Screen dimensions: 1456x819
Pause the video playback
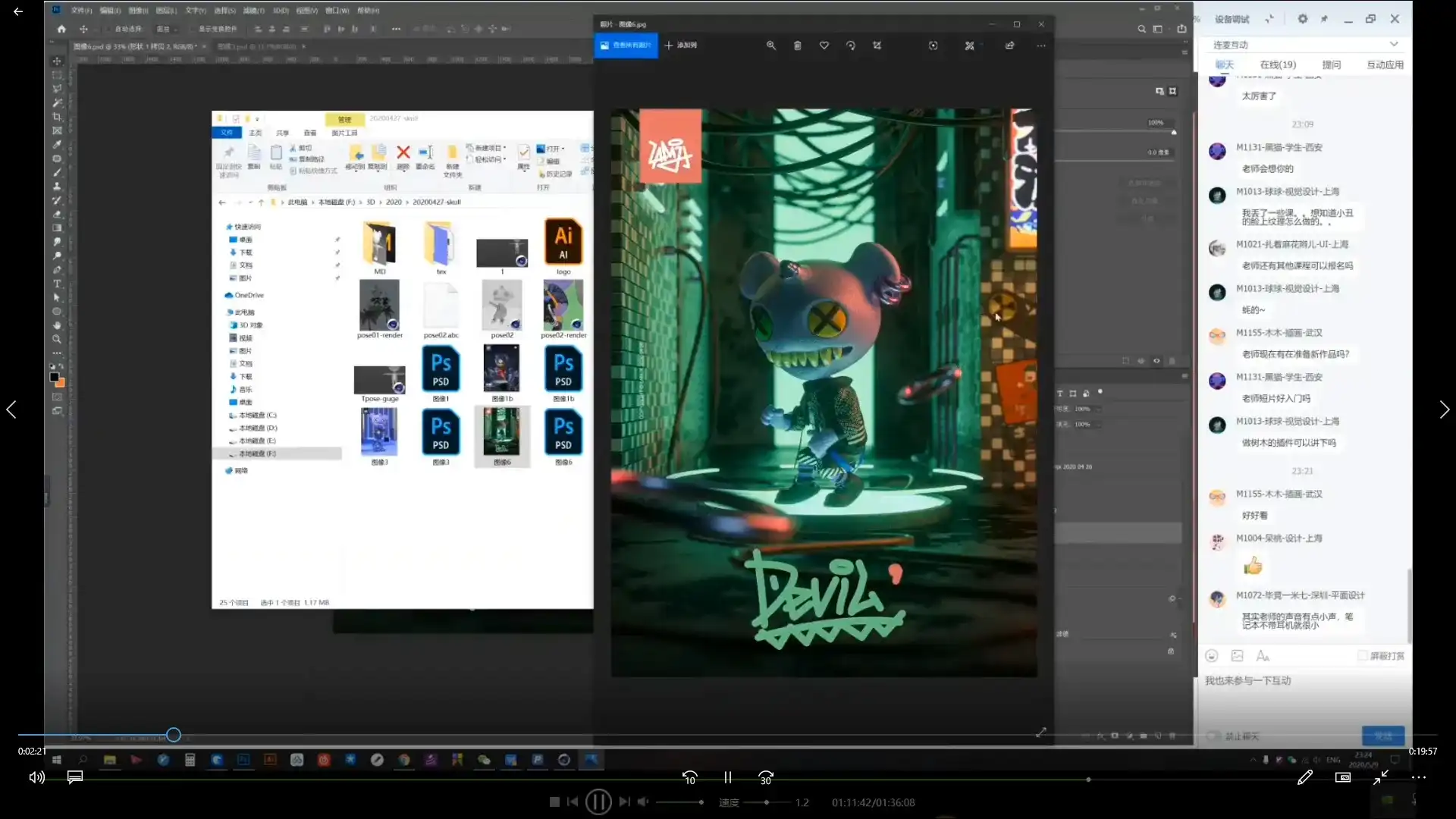tap(727, 778)
